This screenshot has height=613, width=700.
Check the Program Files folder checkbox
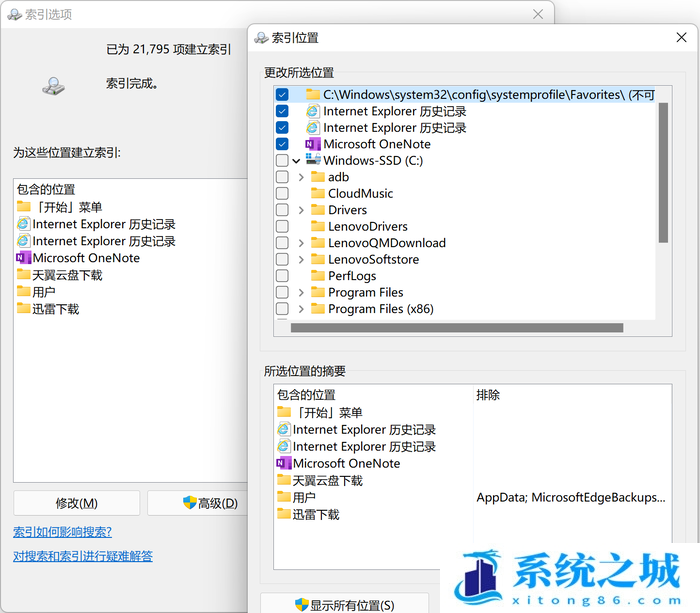click(282, 292)
